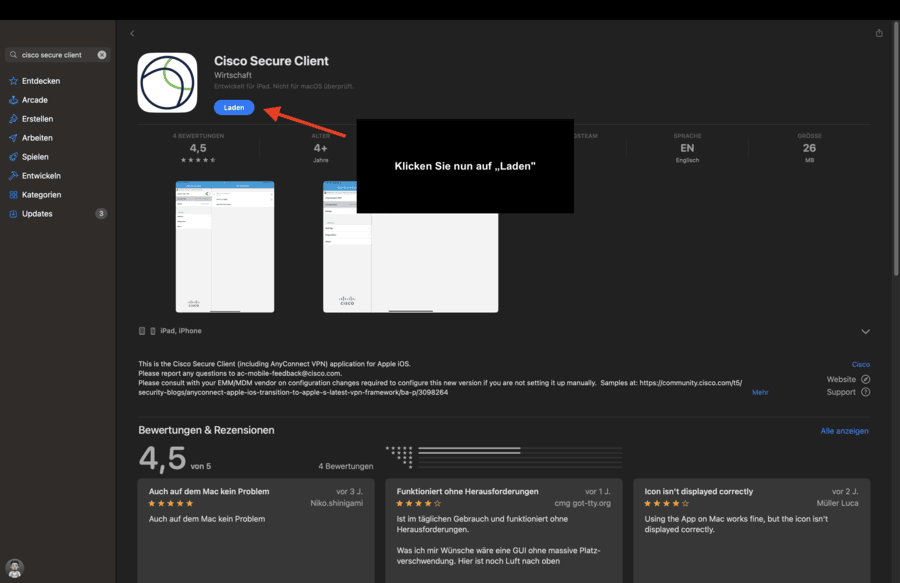Screen dimensions: 900x583
Task: Open the share icon at top right
Action: (879, 33)
